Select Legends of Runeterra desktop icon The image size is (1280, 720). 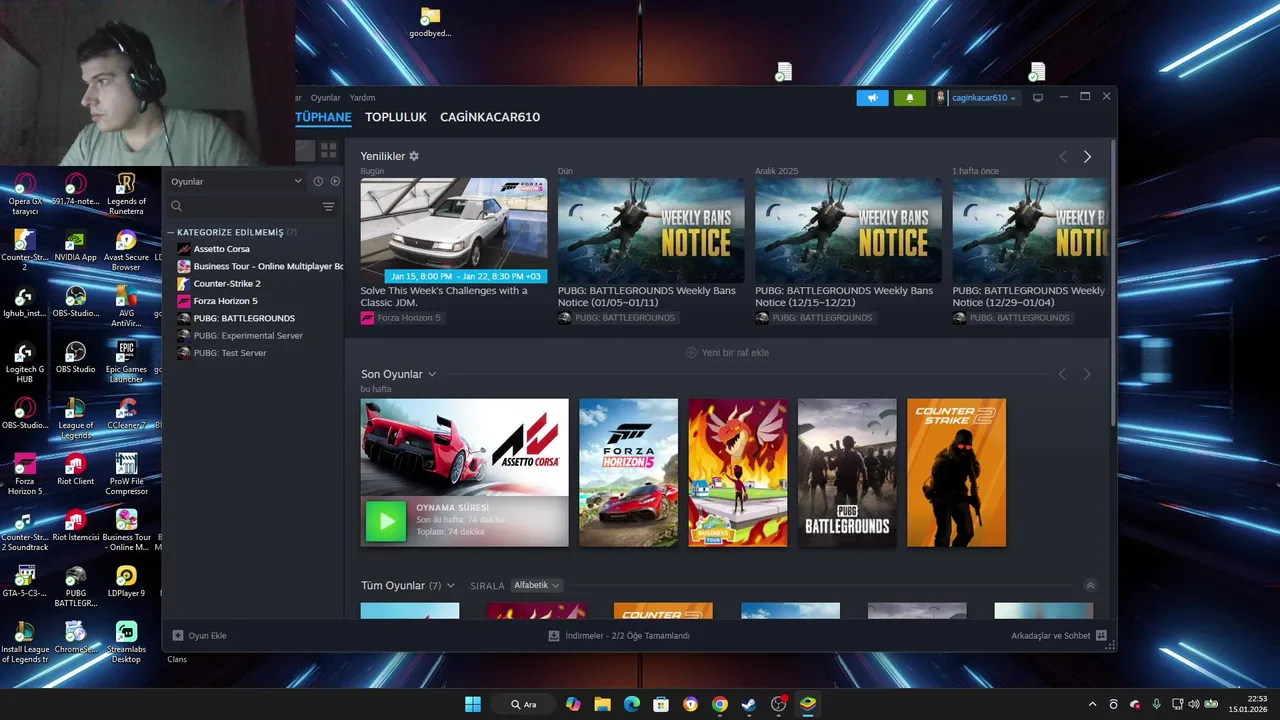pos(126,194)
